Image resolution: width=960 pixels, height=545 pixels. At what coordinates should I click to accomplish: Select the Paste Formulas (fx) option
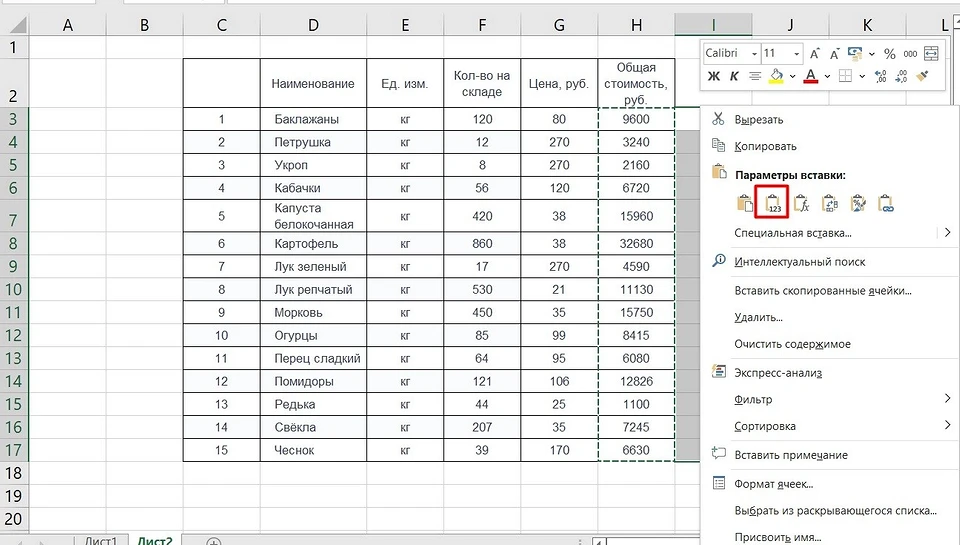click(x=801, y=203)
